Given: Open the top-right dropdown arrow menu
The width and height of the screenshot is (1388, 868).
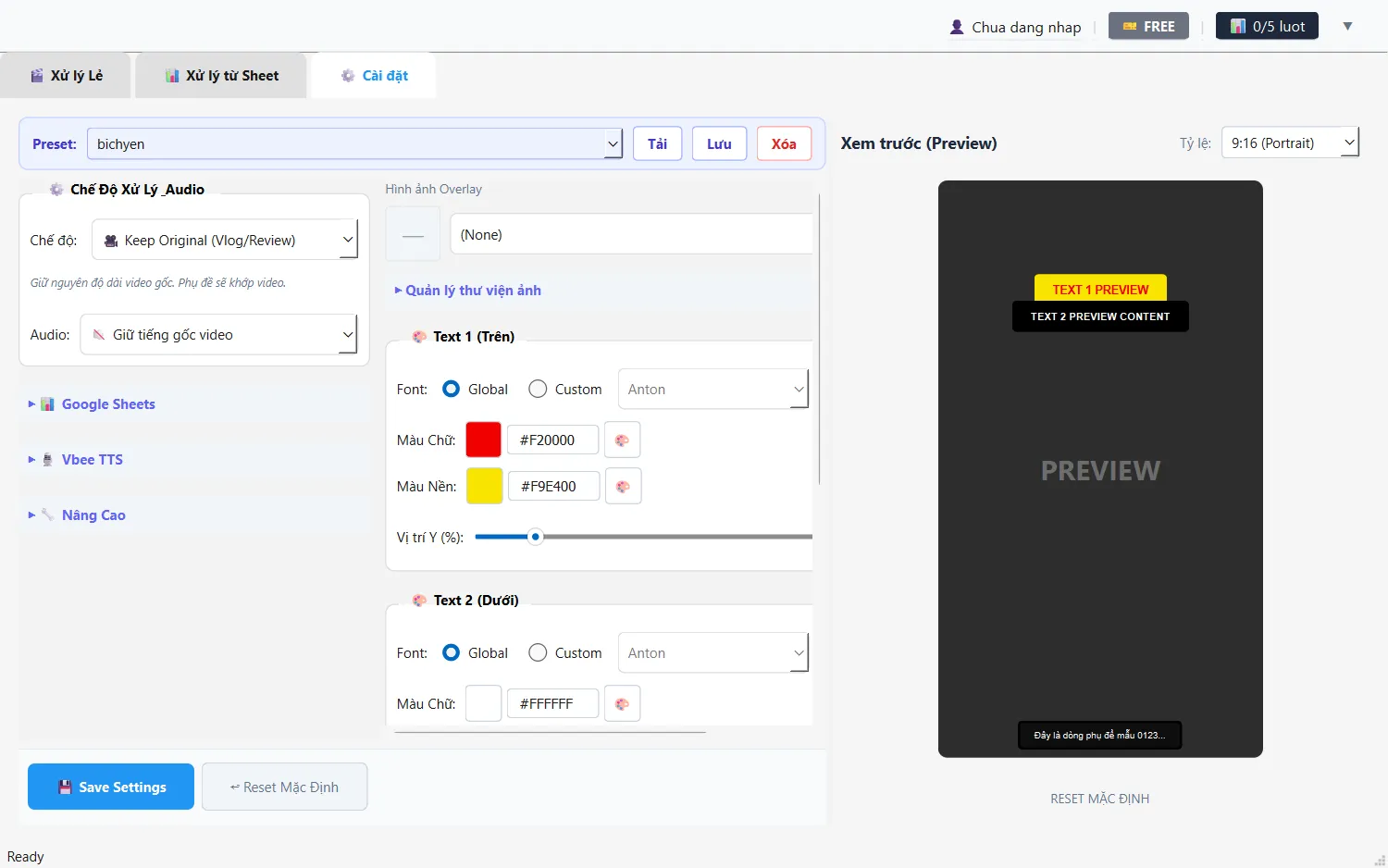Looking at the screenshot, I should (x=1347, y=27).
